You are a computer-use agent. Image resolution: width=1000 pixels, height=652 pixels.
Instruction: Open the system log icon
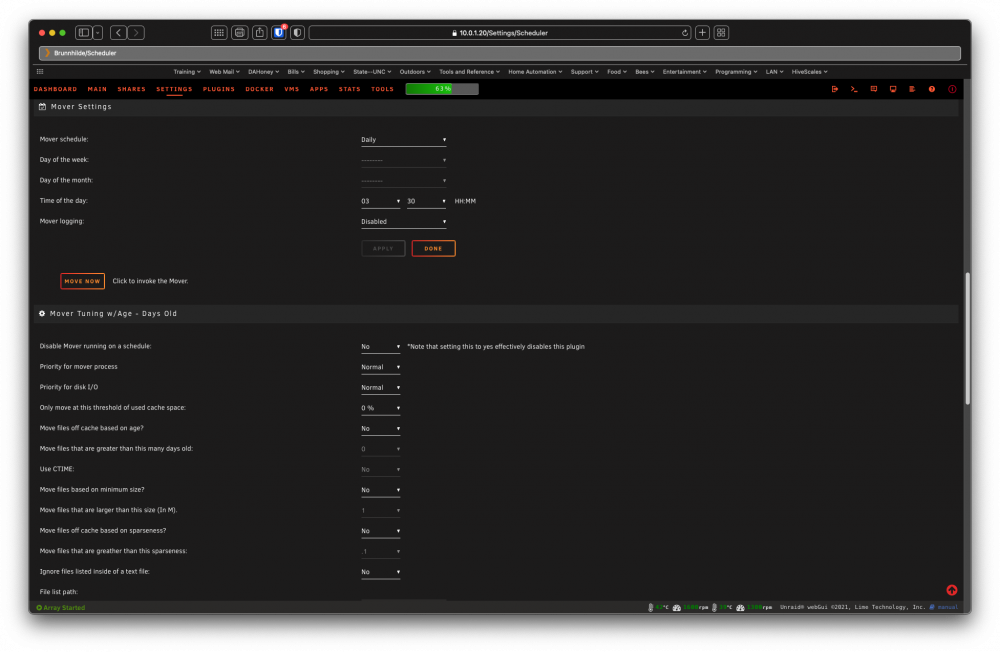[912, 89]
